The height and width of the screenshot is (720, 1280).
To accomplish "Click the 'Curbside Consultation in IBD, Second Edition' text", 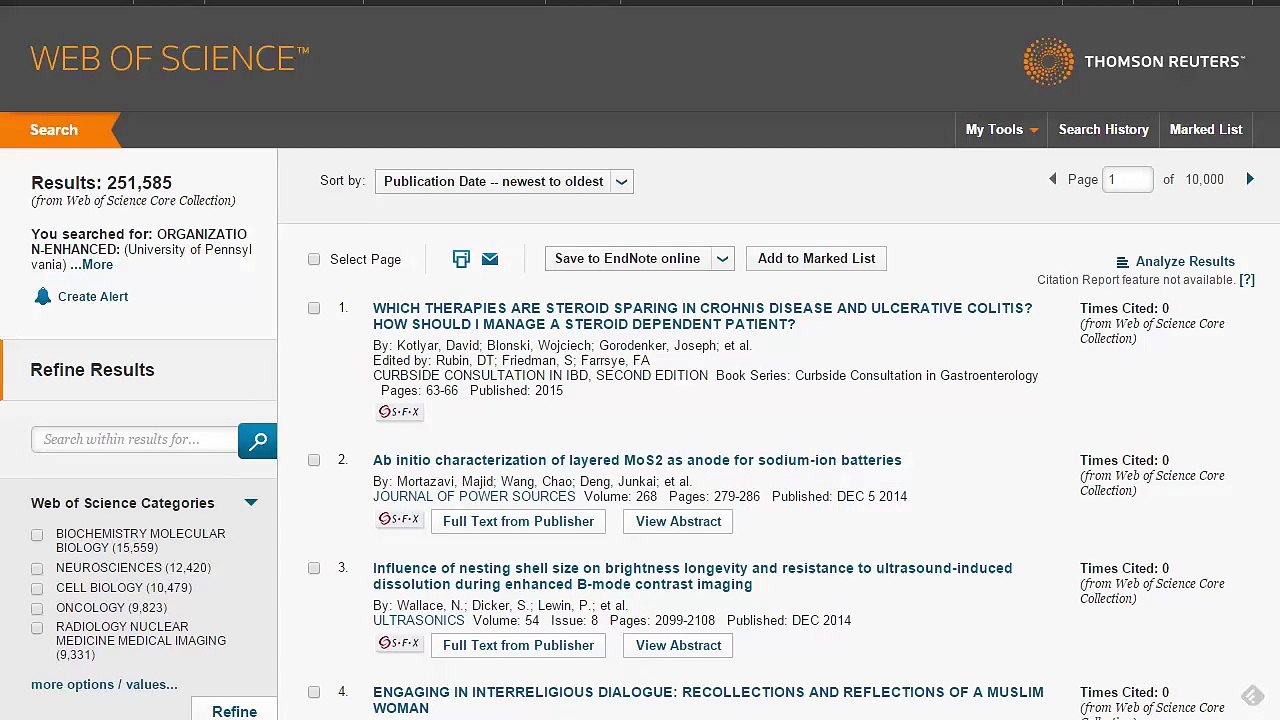I will coord(540,376).
